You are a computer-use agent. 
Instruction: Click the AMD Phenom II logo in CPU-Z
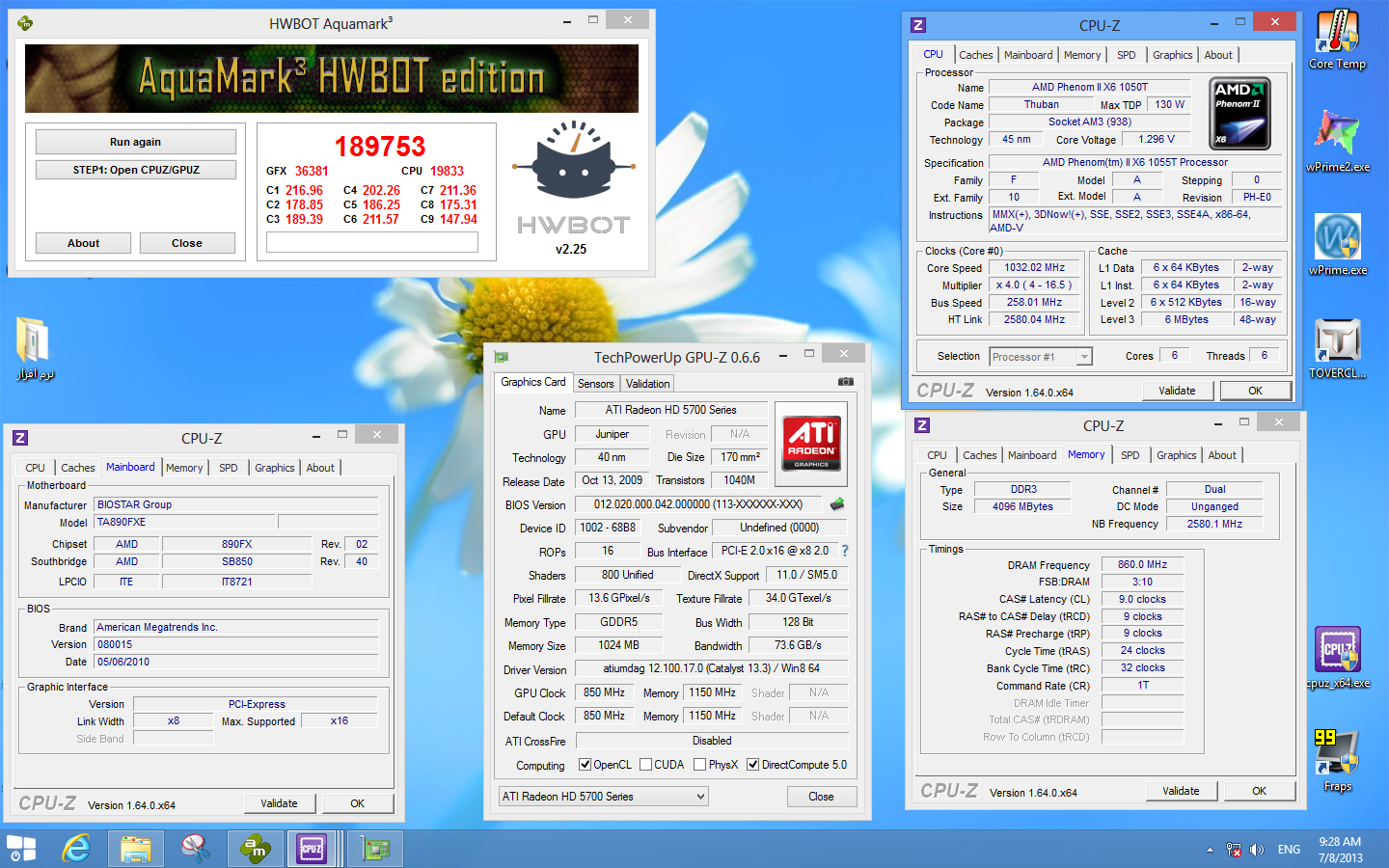[x=1240, y=114]
